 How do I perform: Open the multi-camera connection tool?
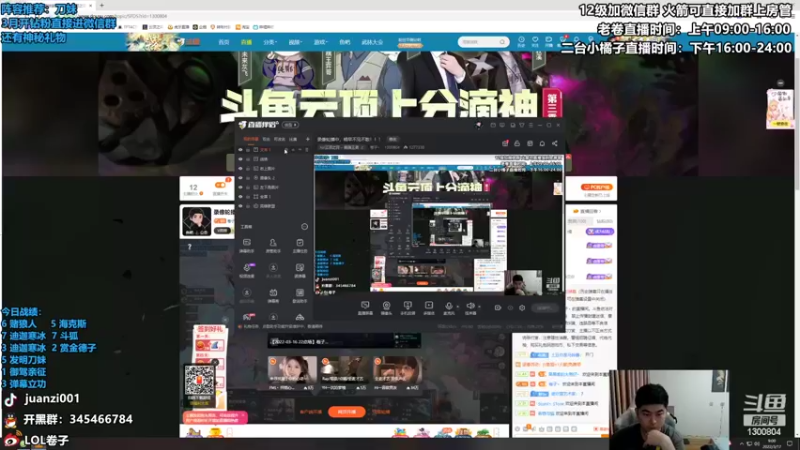407,307
